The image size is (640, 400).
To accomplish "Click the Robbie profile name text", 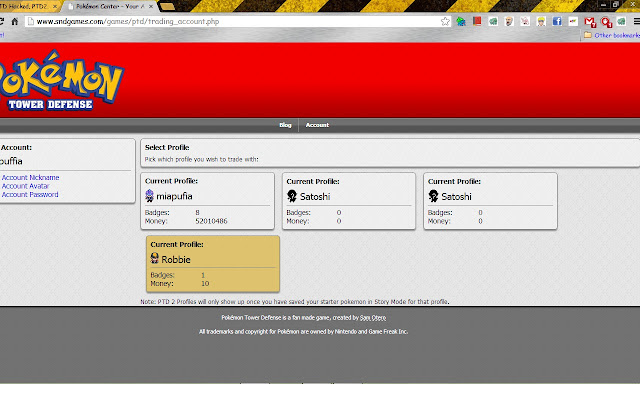I will point(176,259).
